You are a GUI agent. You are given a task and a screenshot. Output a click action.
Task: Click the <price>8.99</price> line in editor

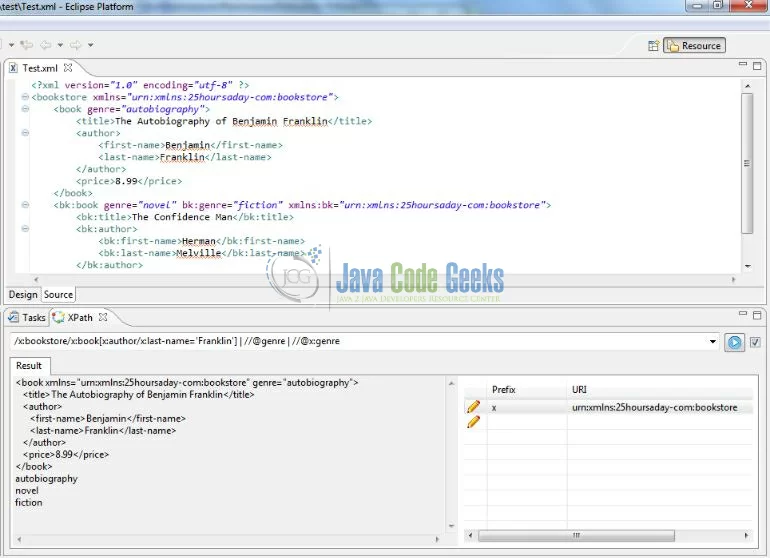(x=129, y=181)
